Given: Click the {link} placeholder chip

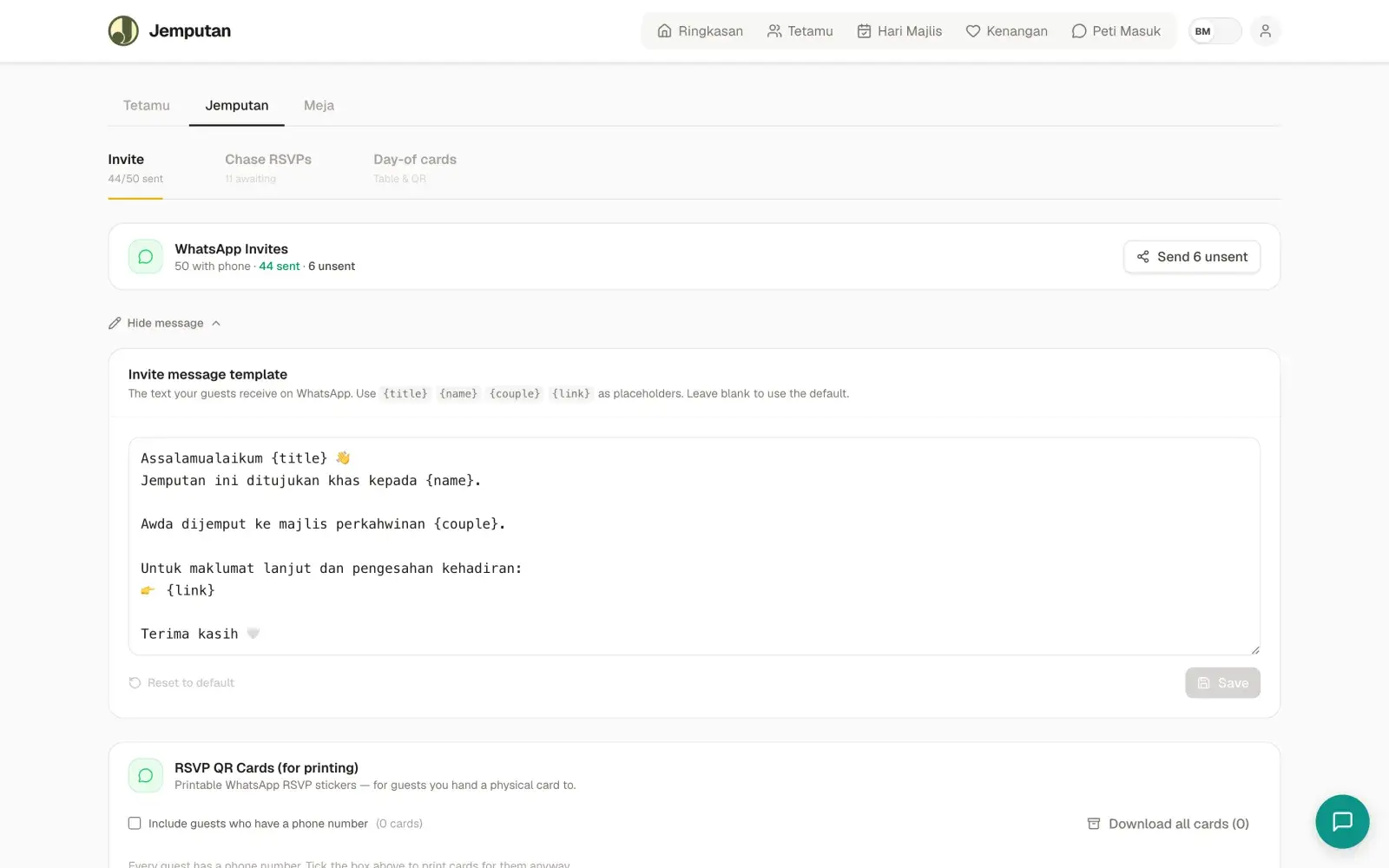Looking at the screenshot, I should tap(571, 393).
